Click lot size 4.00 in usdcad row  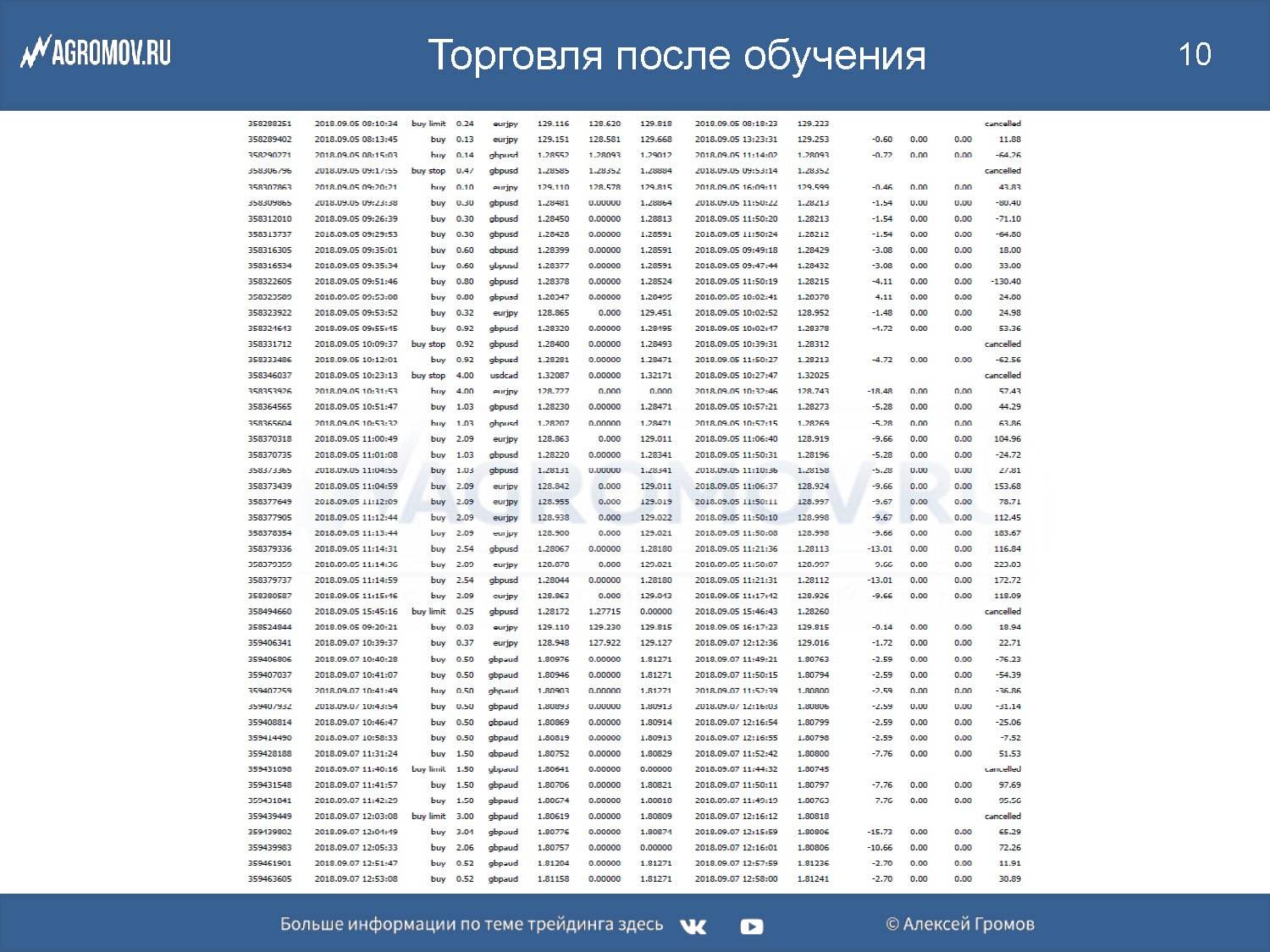[465, 376]
